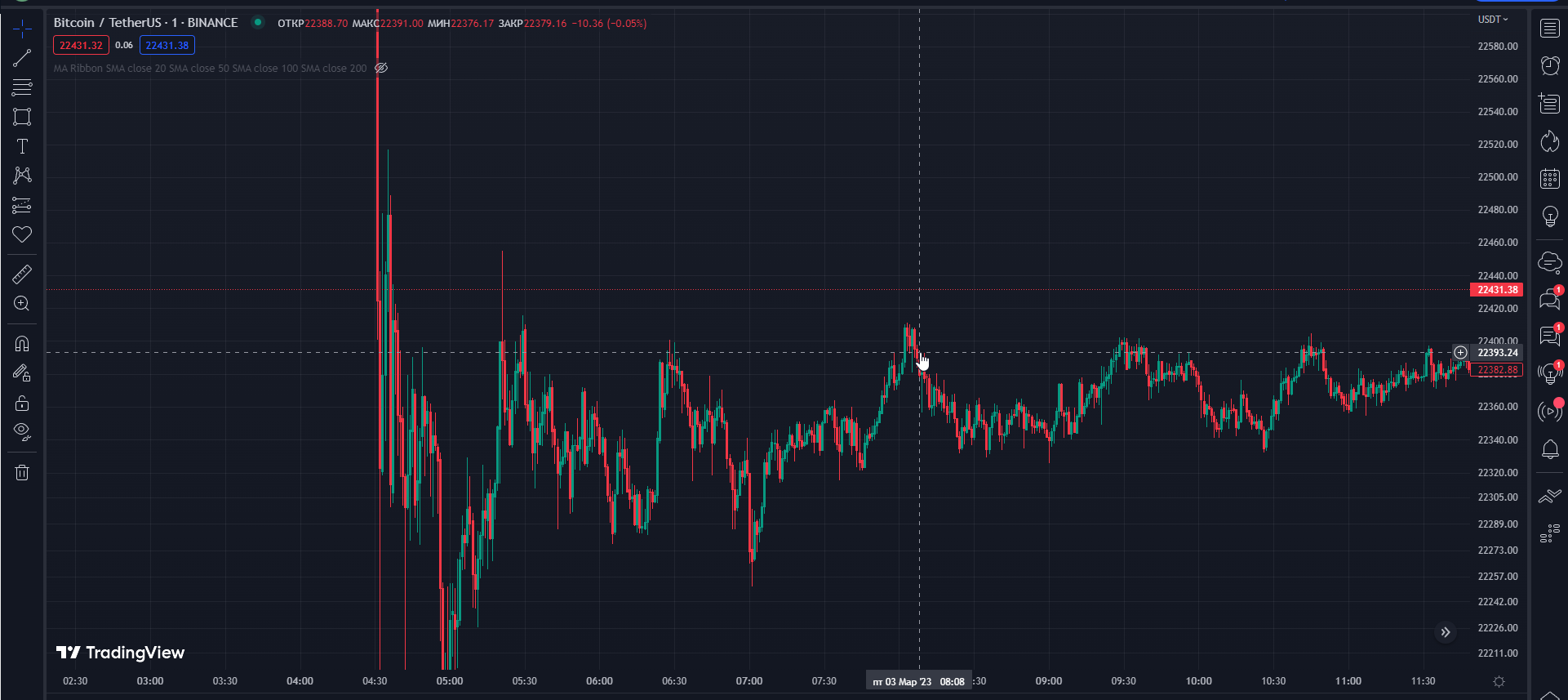1568x700 pixels.
Task: Open the order panel icon
Action: (x=1549, y=496)
